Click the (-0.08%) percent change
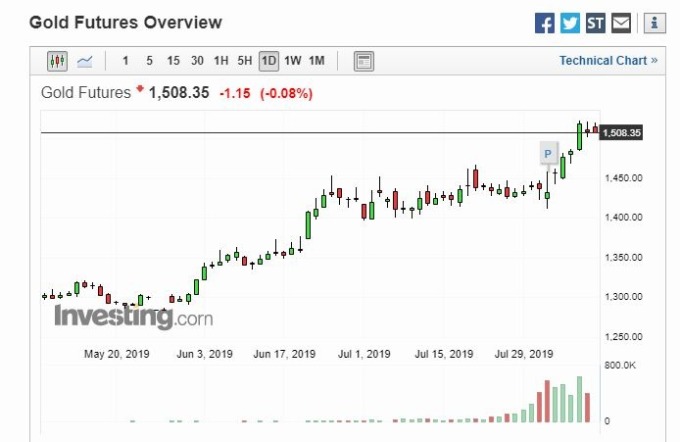 [286, 93]
